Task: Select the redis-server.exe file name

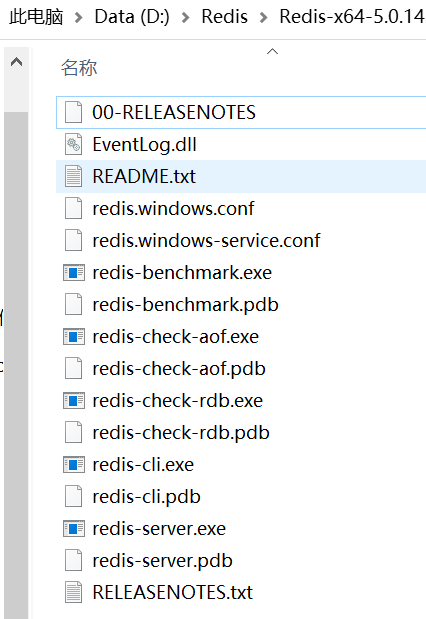Action: pos(159,529)
